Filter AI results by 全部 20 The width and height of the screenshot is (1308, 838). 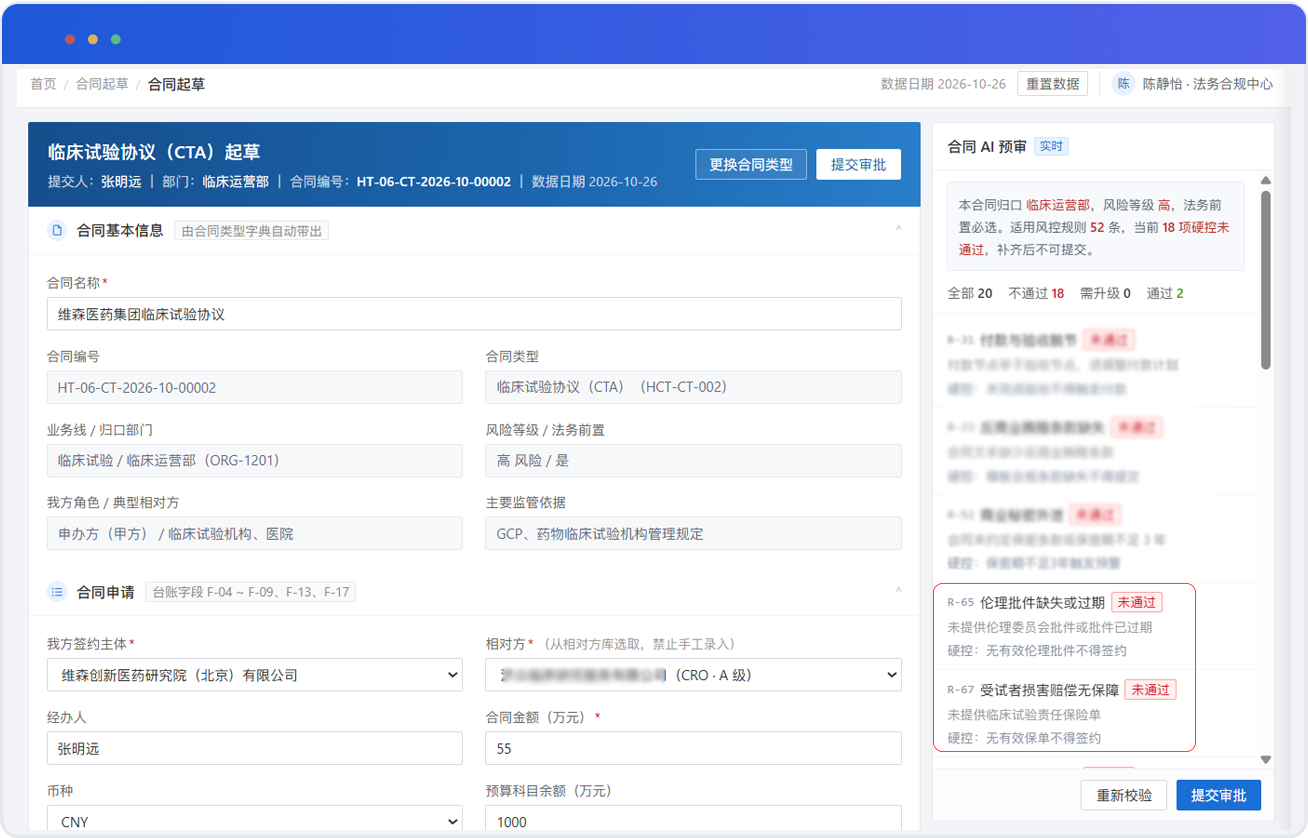pyautogui.click(x=970, y=293)
